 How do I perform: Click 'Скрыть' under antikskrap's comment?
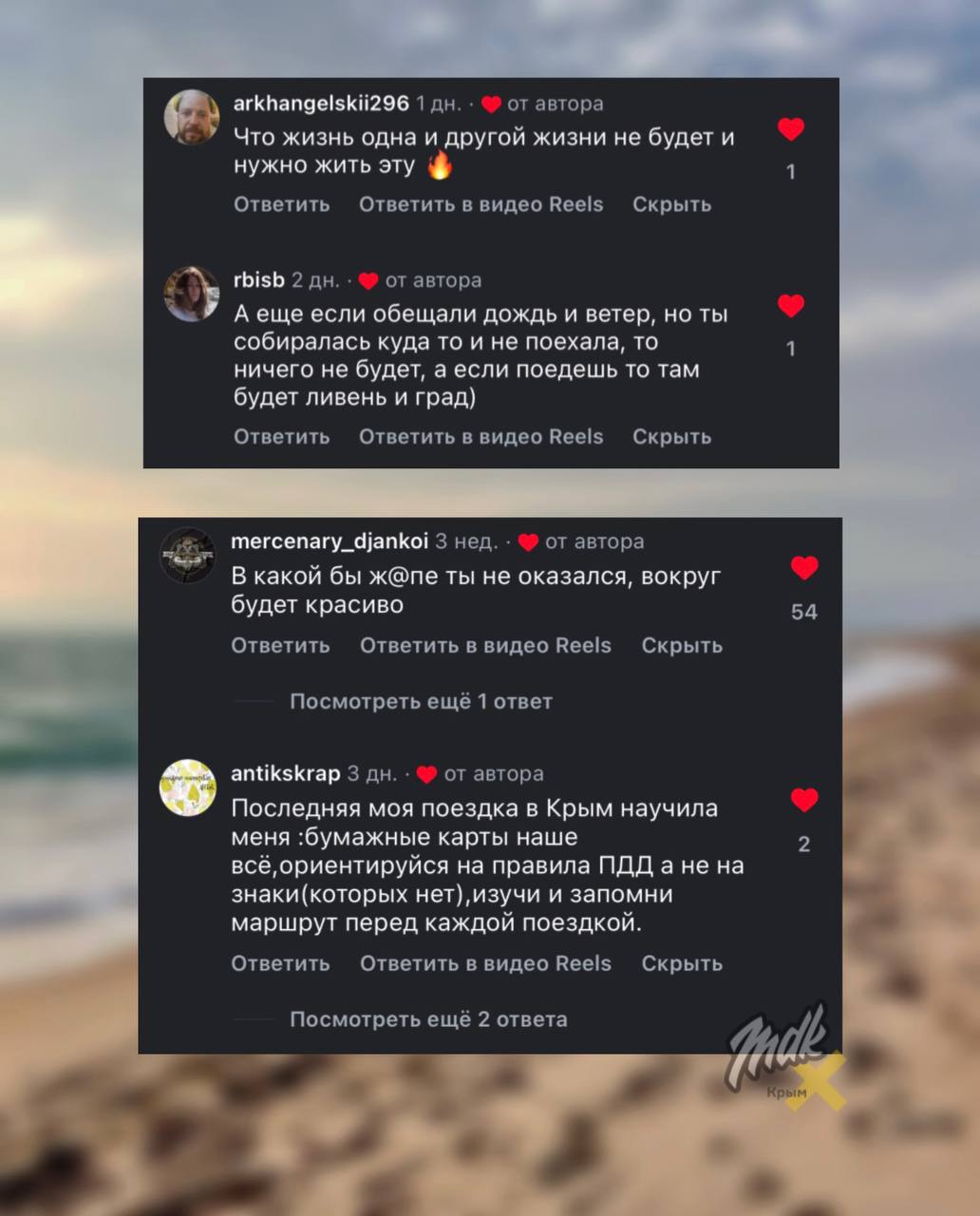682,963
